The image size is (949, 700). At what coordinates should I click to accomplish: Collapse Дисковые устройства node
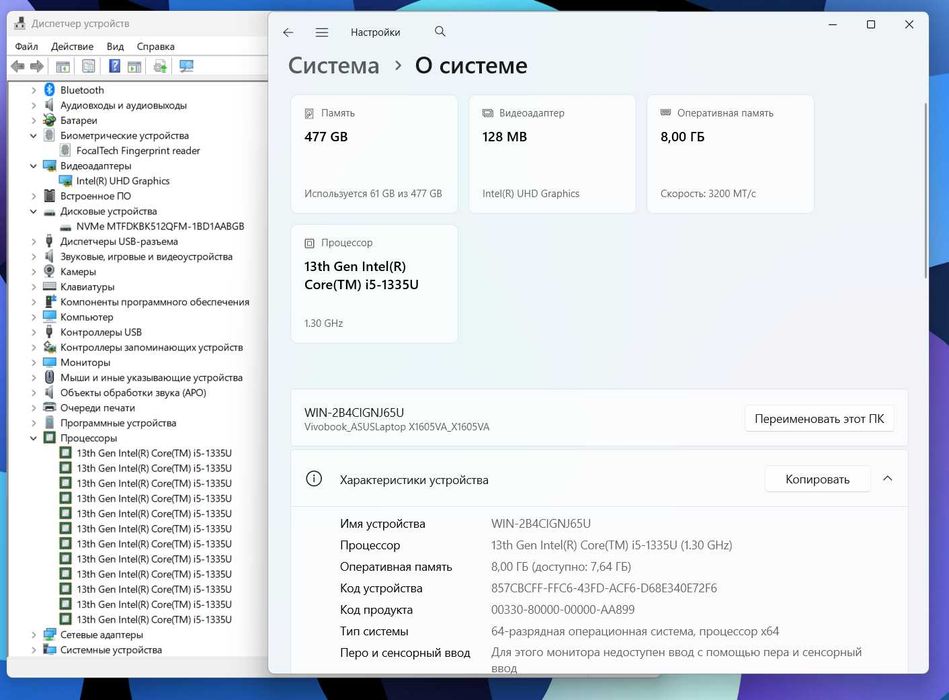tap(34, 211)
